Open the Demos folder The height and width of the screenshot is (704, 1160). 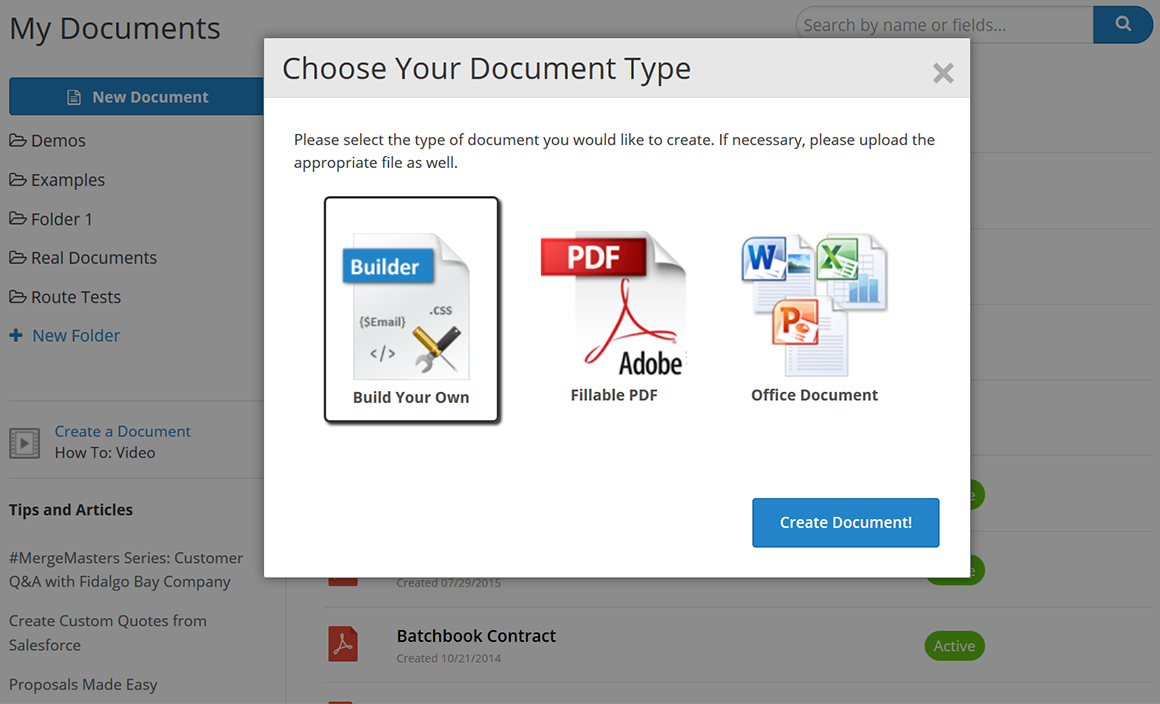(58, 141)
